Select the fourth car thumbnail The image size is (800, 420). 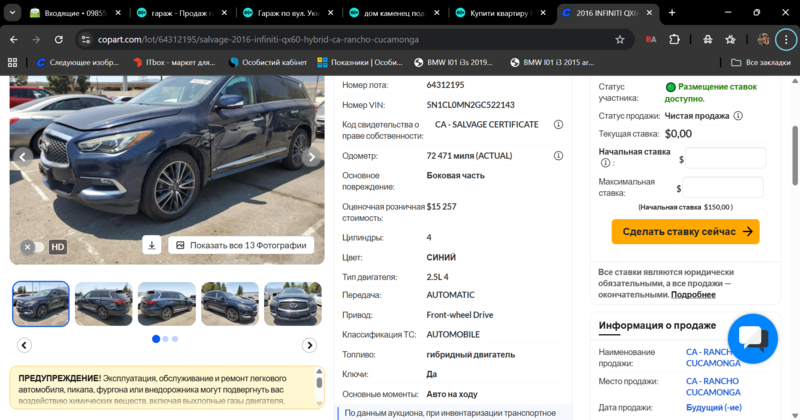(x=230, y=304)
